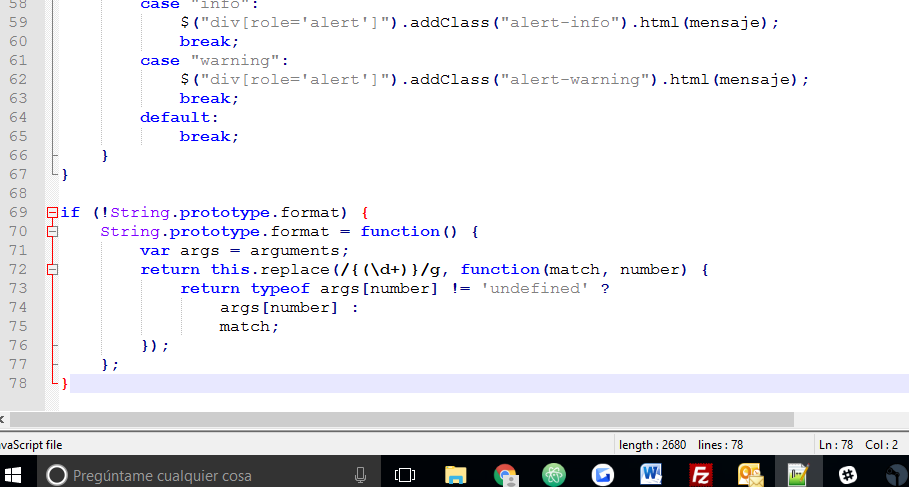Open File Explorer from the taskbar
909x487 pixels.
(455, 475)
